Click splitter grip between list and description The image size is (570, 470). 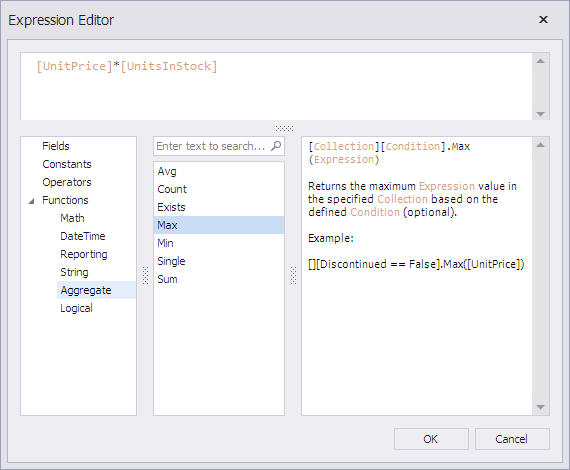coord(293,276)
